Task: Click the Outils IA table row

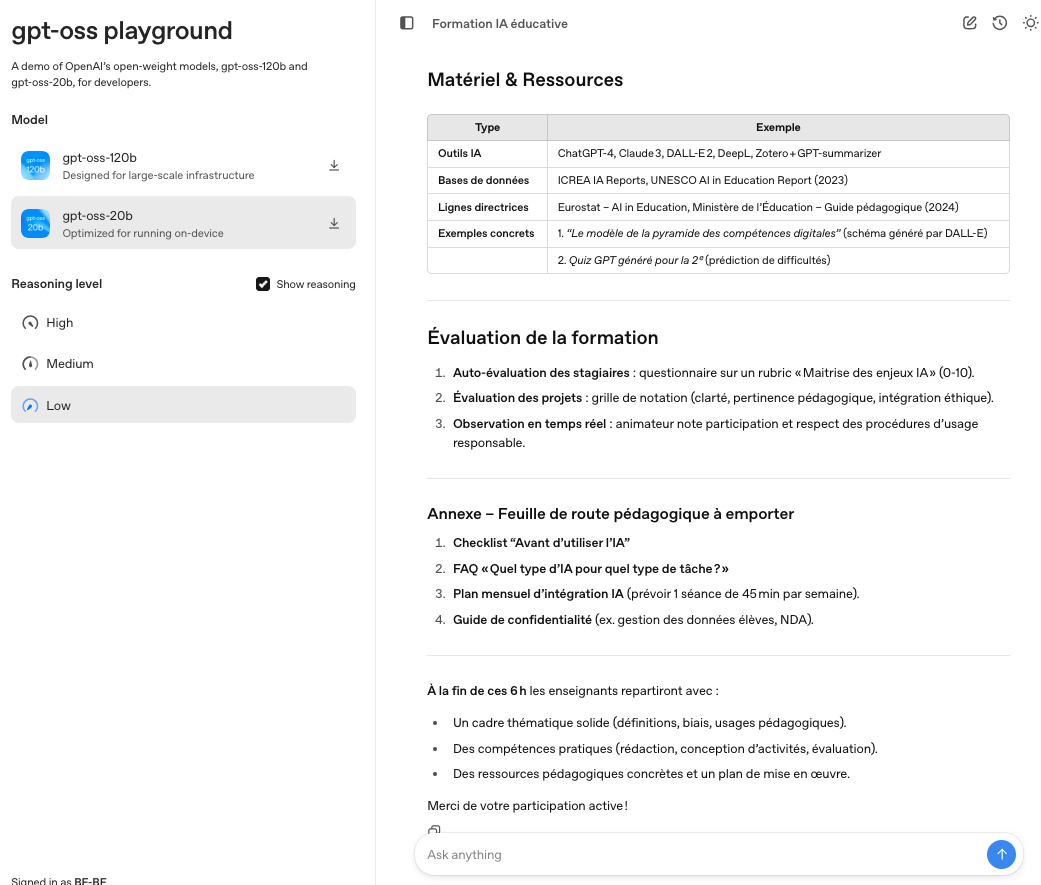Action: [x=718, y=153]
